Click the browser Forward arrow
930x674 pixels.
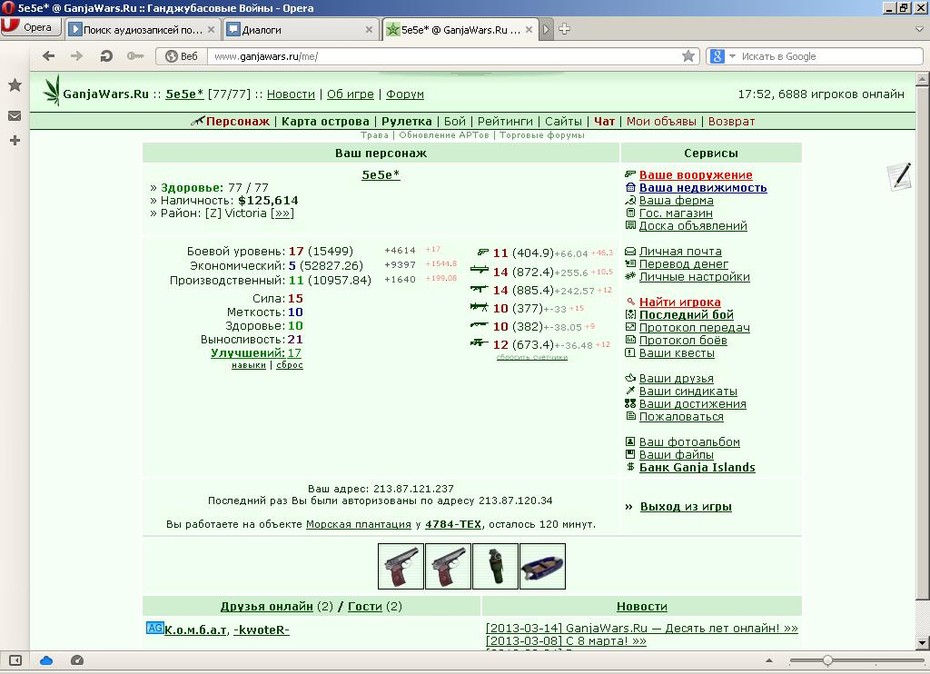[x=77, y=56]
